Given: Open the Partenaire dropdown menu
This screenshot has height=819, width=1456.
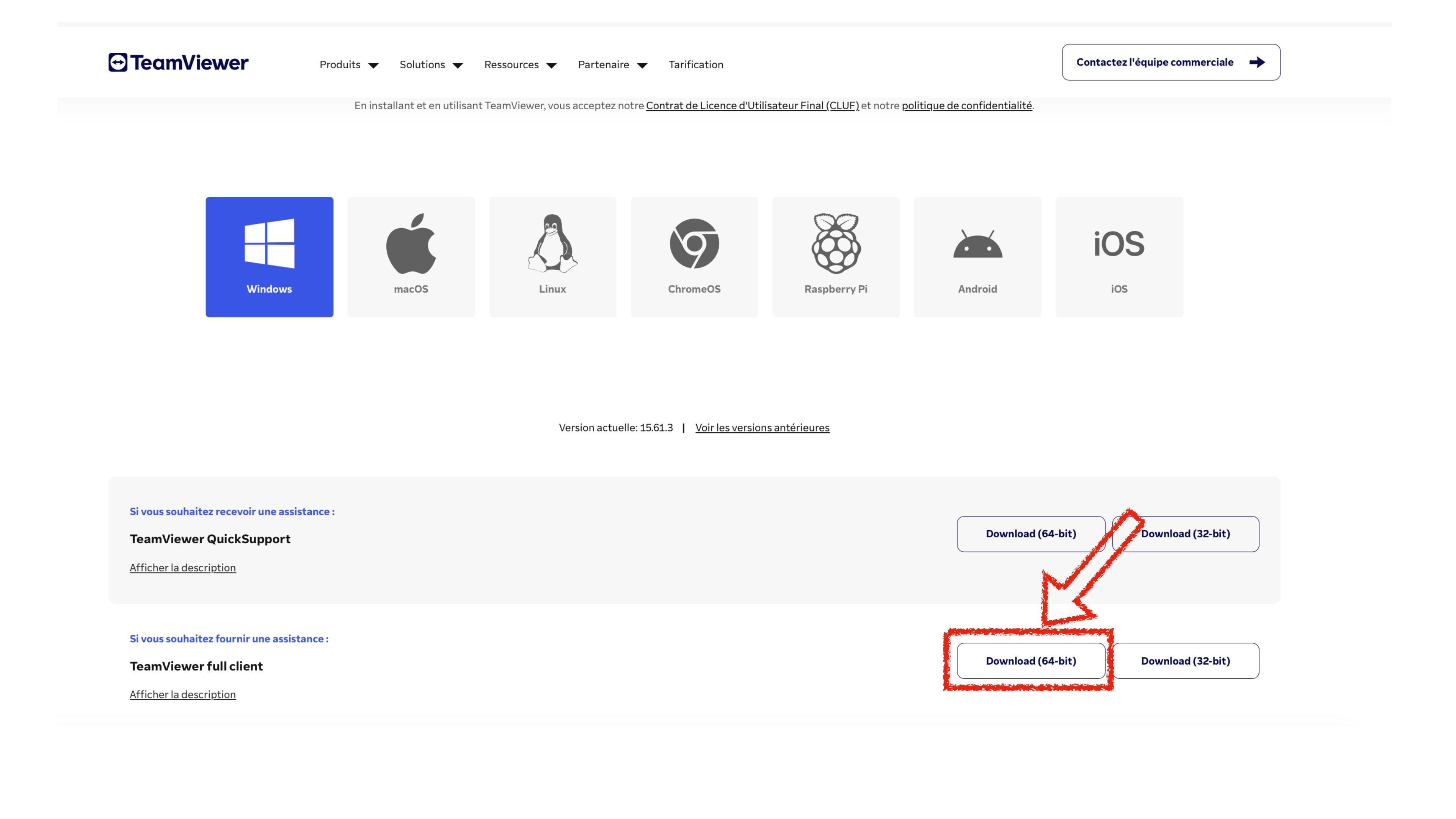Looking at the screenshot, I should pos(612,64).
